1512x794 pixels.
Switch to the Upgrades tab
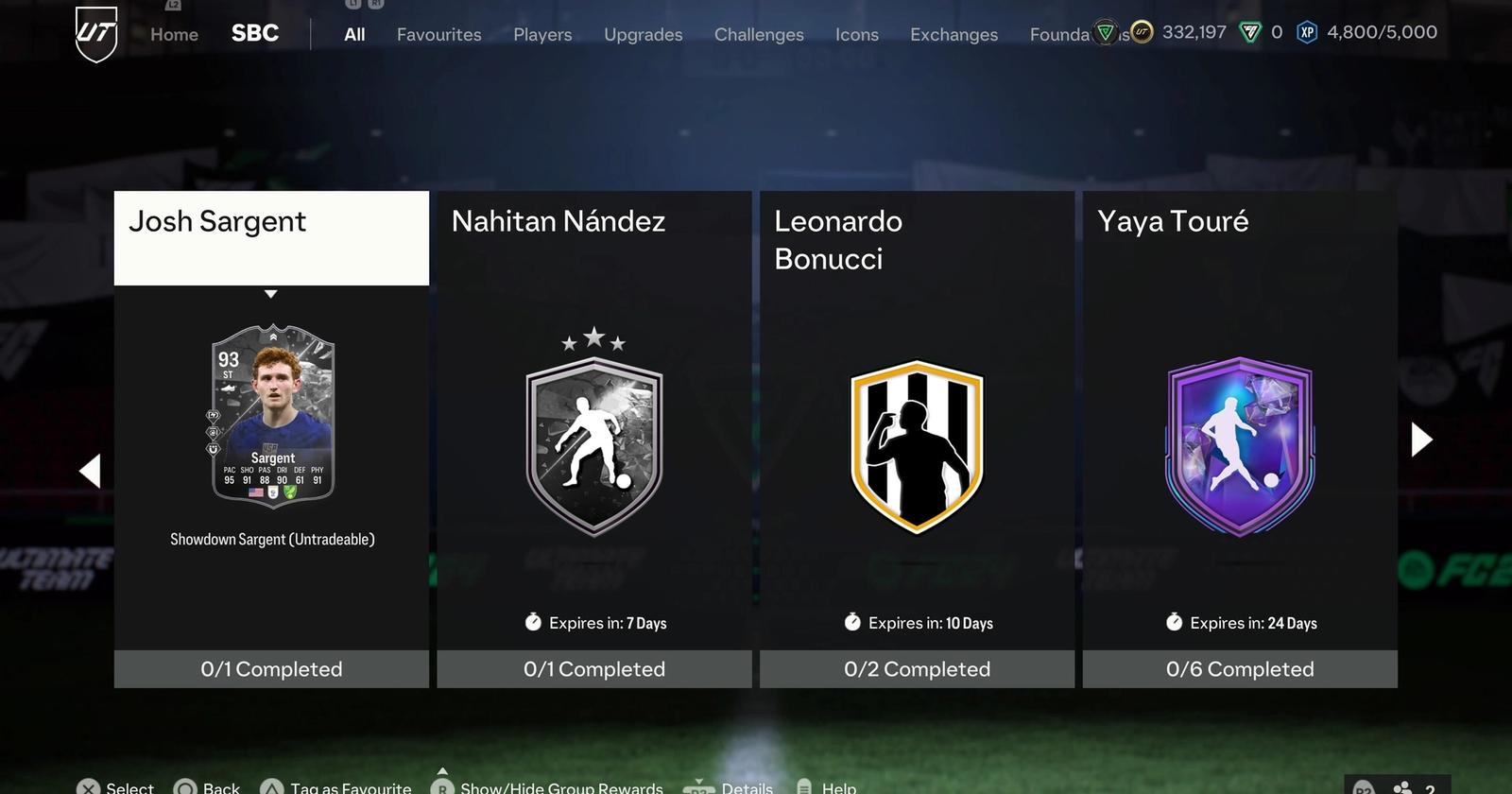[x=643, y=34]
